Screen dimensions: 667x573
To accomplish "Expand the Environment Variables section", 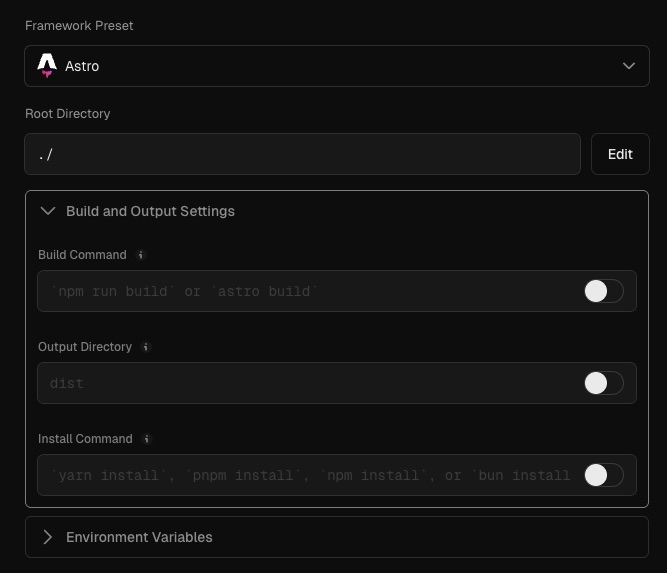I will tap(337, 537).
